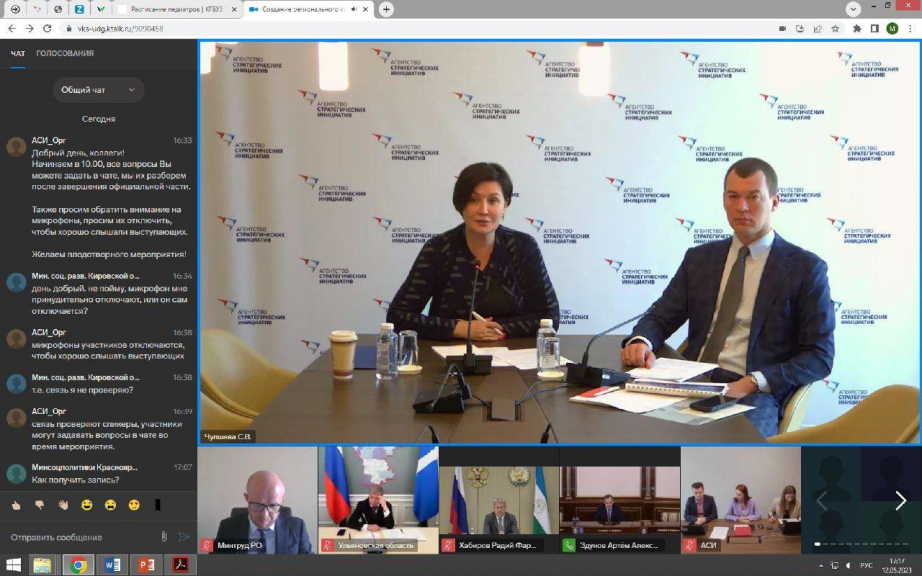Screen dimensions: 922x576
Task: Reload the current page
Action: [x=48, y=28]
